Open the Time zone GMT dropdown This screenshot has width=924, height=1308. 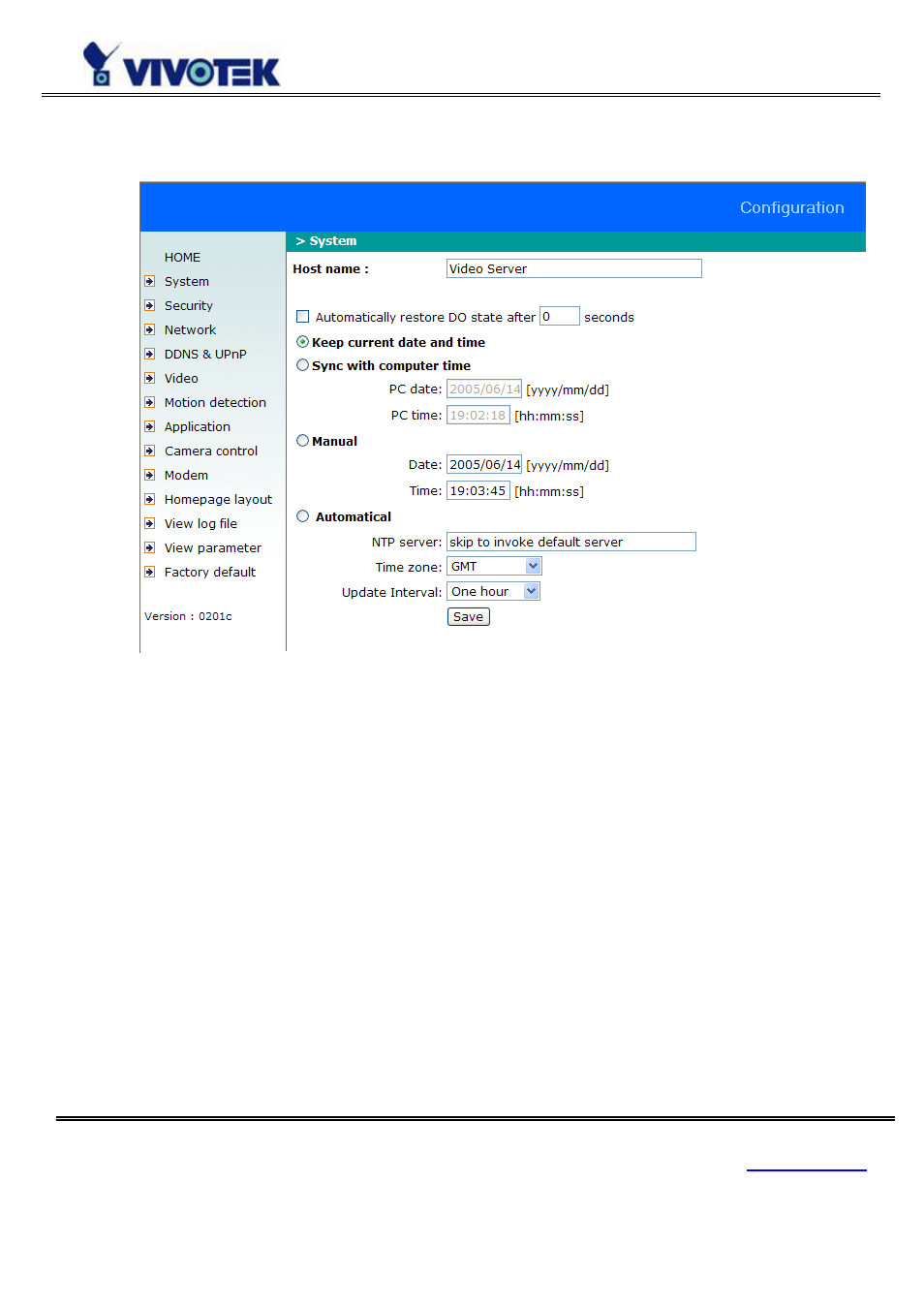(x=494, y=567)
